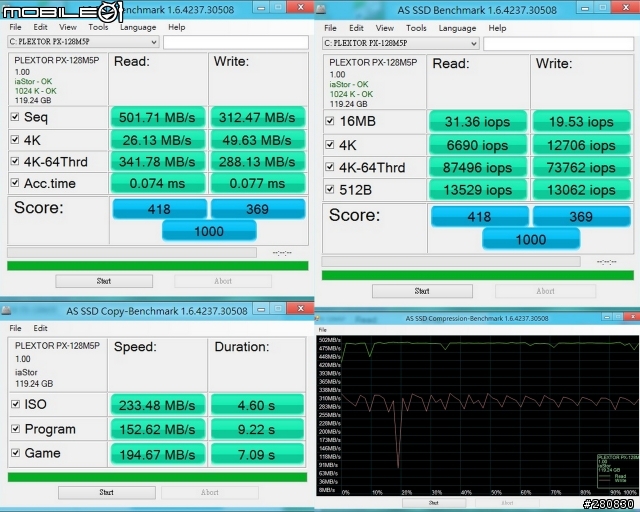The width and height of the screenshot is (640, 512).
Task: Click Seq write value 312.47 MB/s
Action: coord(257,118)
